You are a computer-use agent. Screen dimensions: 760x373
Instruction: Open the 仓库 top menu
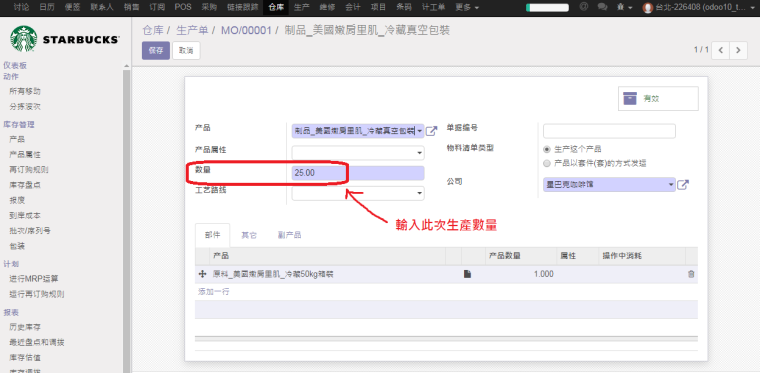276,7
